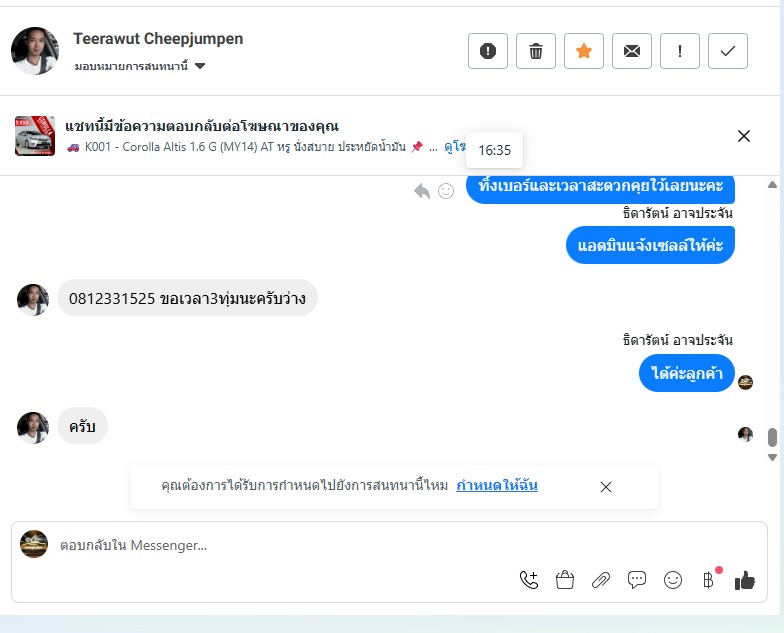Start a call with phone icon
This screenshot has width=784, height=633.
click(x=528, y=580)
